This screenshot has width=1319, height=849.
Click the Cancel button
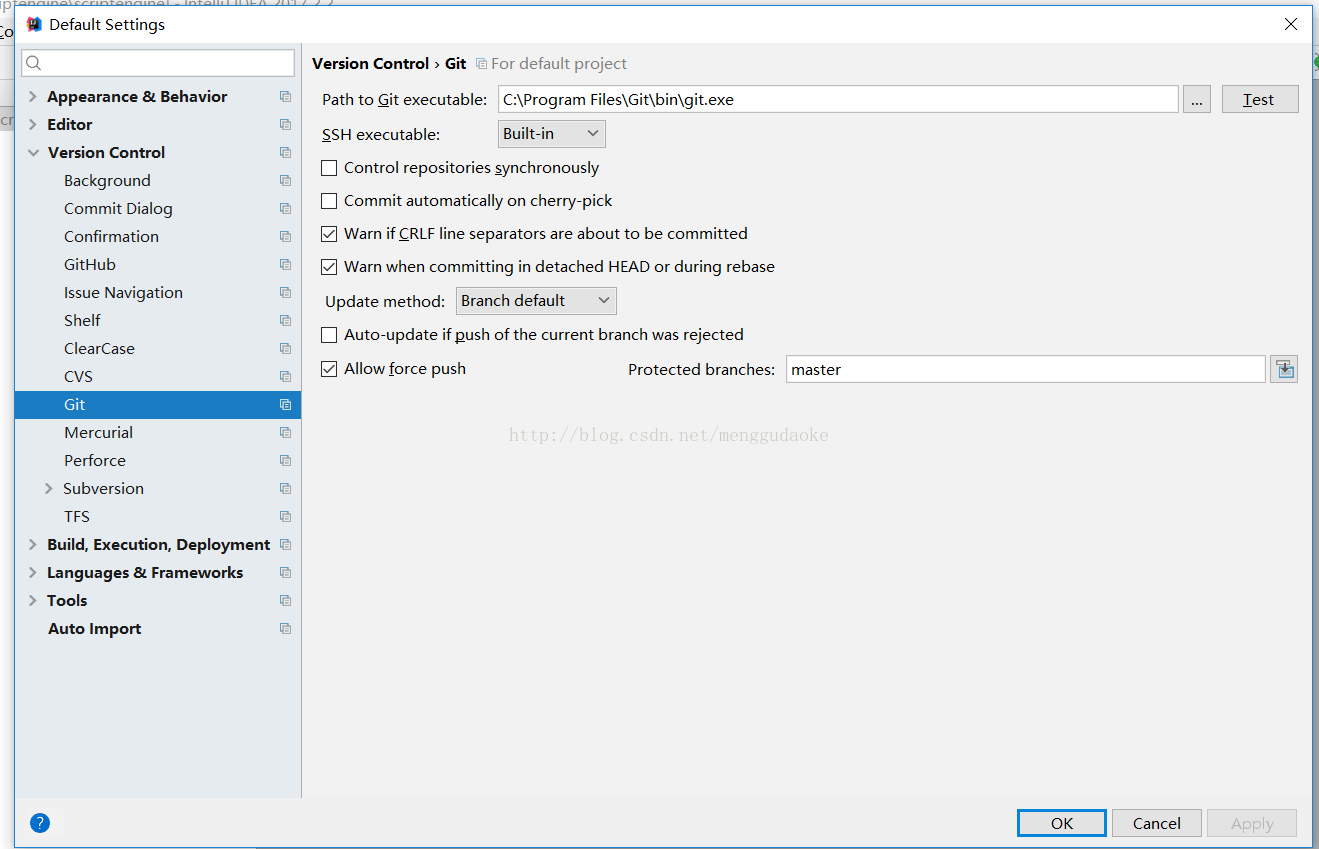tap(1157, 823)
